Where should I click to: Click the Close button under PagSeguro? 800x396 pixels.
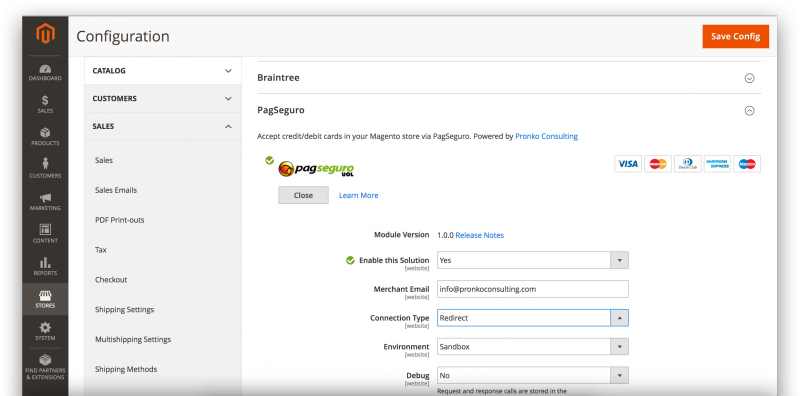click(x=303, y=195)
